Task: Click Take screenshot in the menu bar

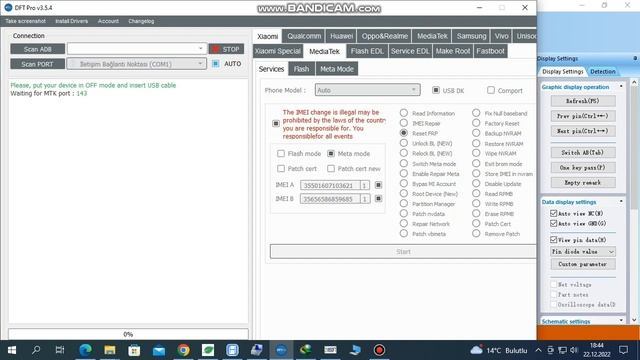Action: point(25,21)
